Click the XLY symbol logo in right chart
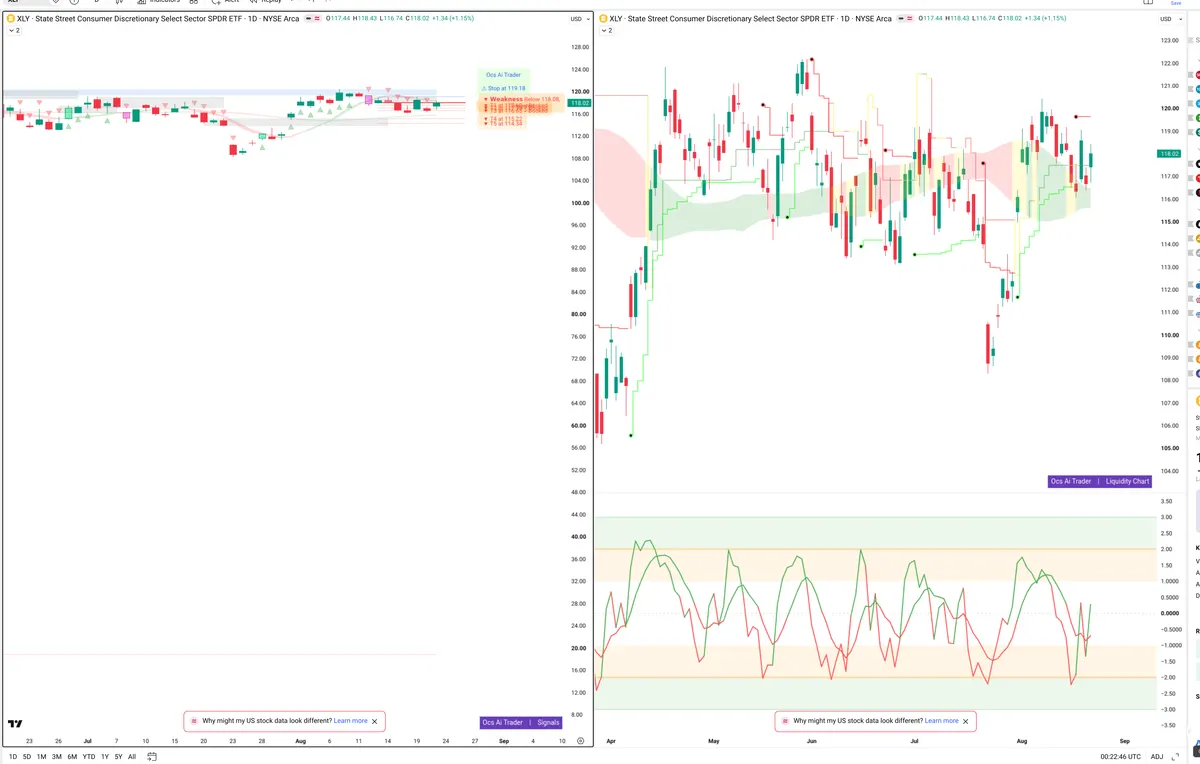 pyautogui.click(x=602, y=19)
